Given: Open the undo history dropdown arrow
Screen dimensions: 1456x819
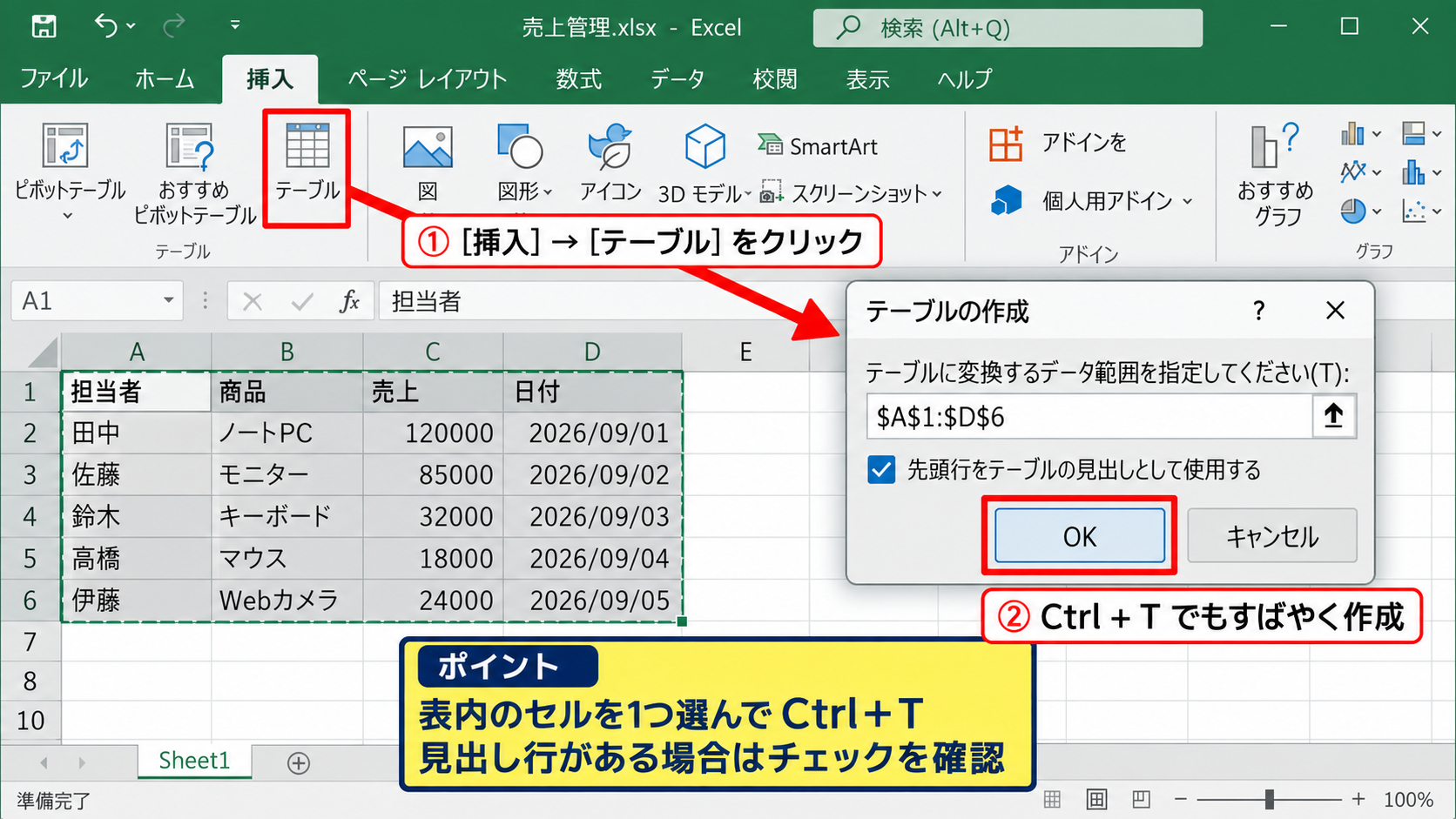Looking at the screenshot, I should pos(131,26).
